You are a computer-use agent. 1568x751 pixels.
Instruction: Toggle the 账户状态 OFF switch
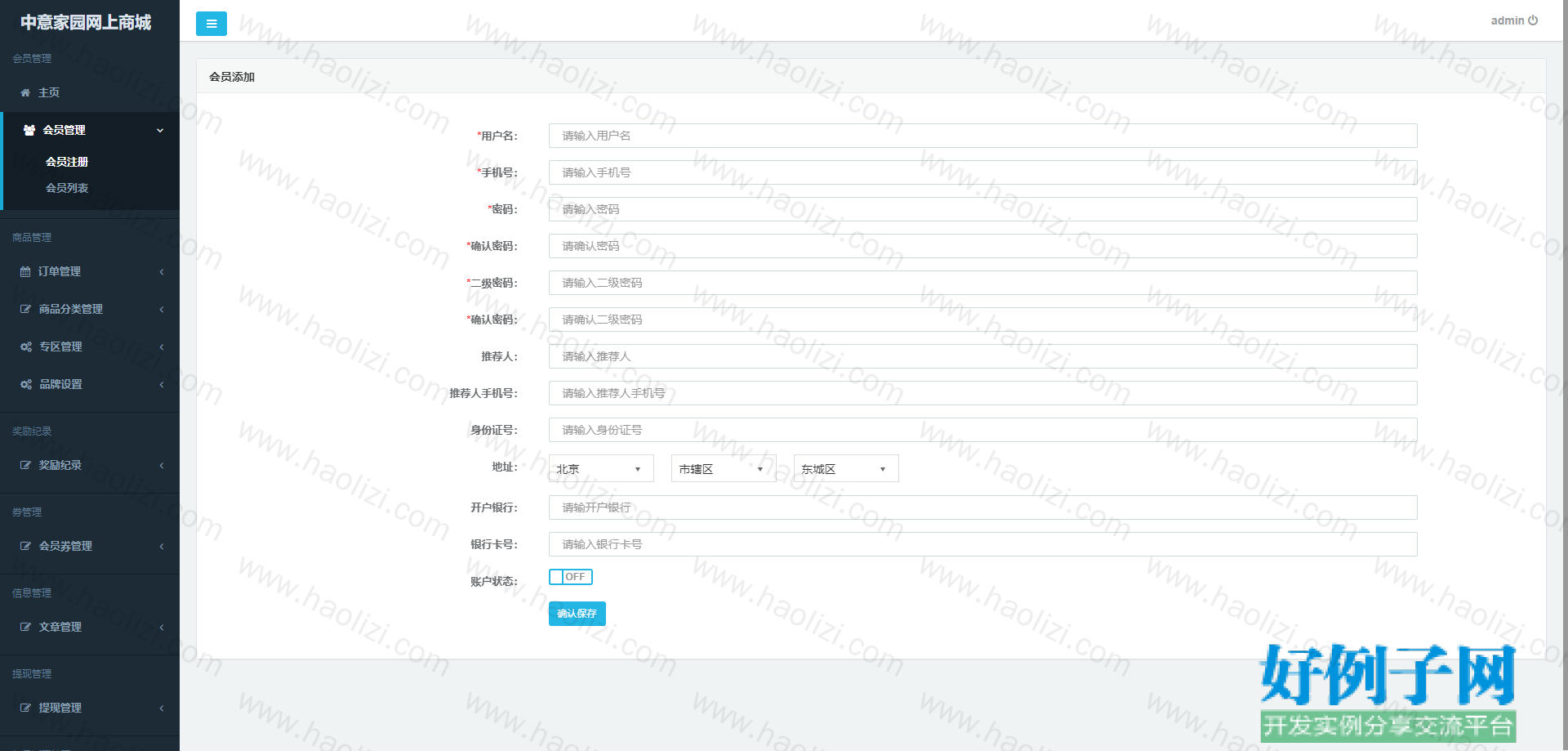click(571, 577)
